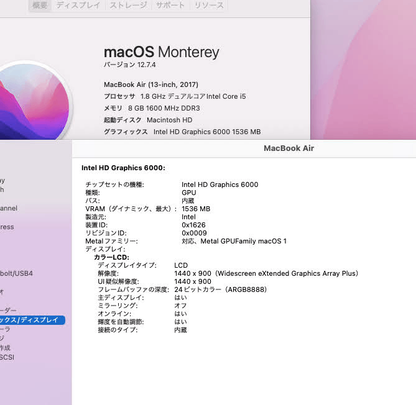Select the sidebar item ending in SCSI
Viewport: 416px width, 405px height.
point(7,357)
